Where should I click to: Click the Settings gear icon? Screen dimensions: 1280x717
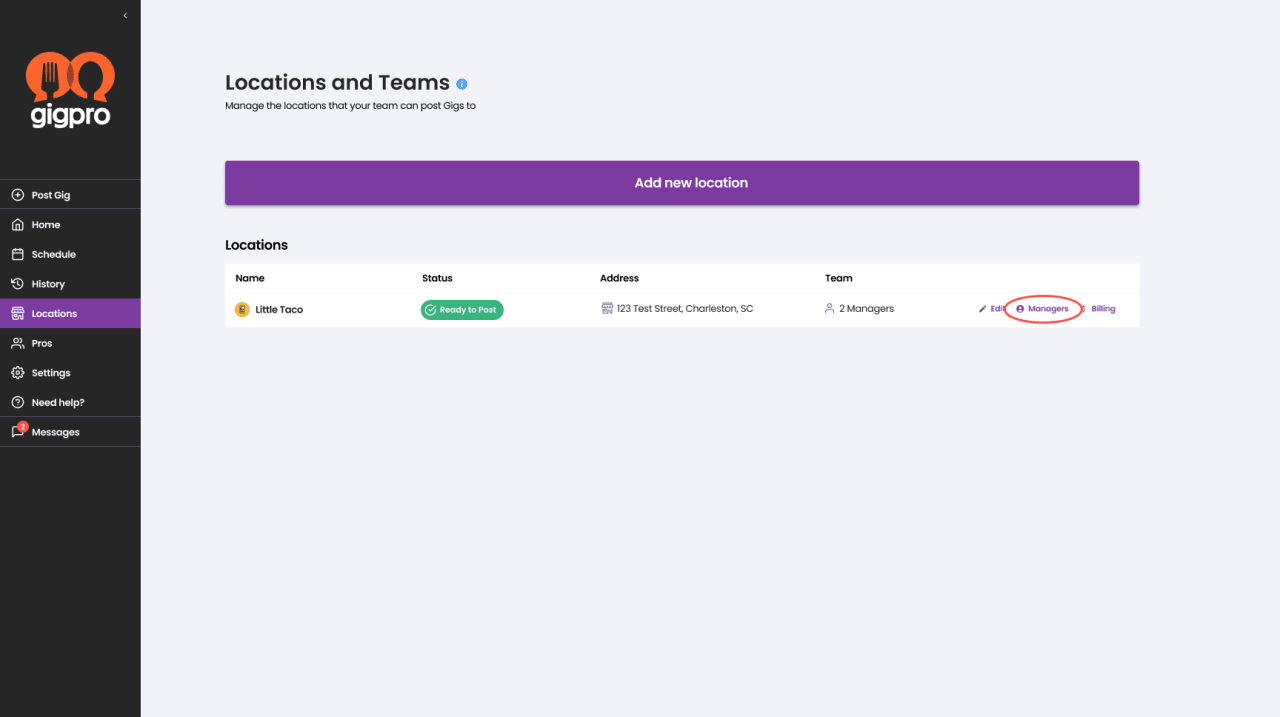(17, 373)
